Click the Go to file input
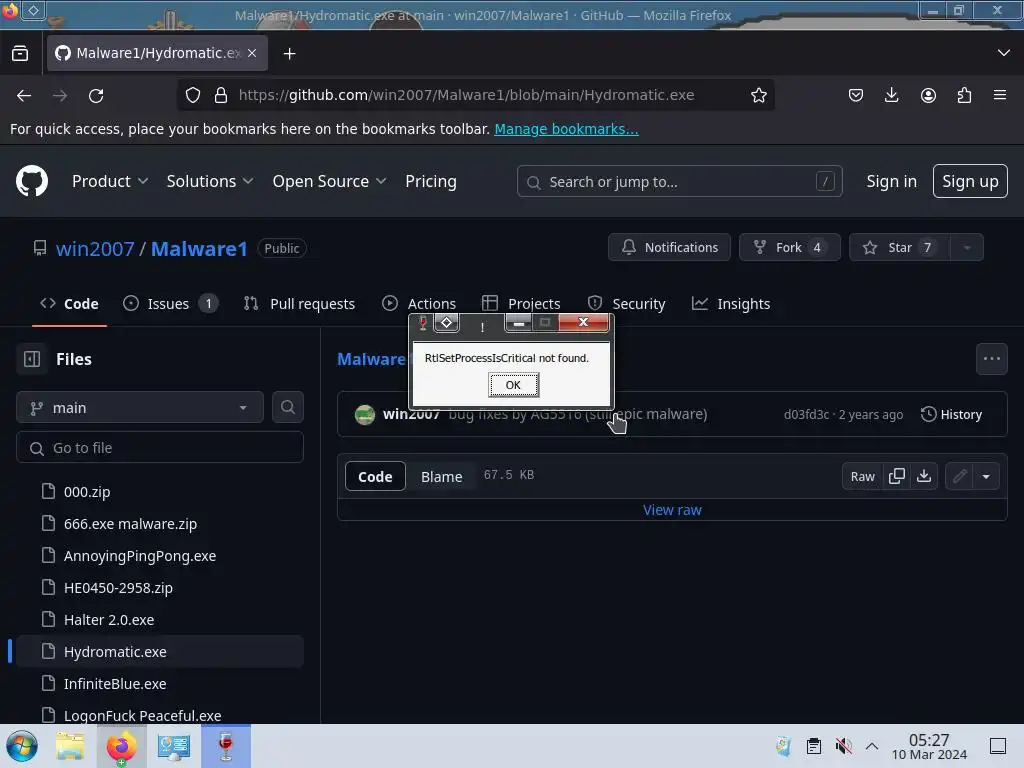The height and width of the screenshot is (768, 1024). click(x=160, y=447)
